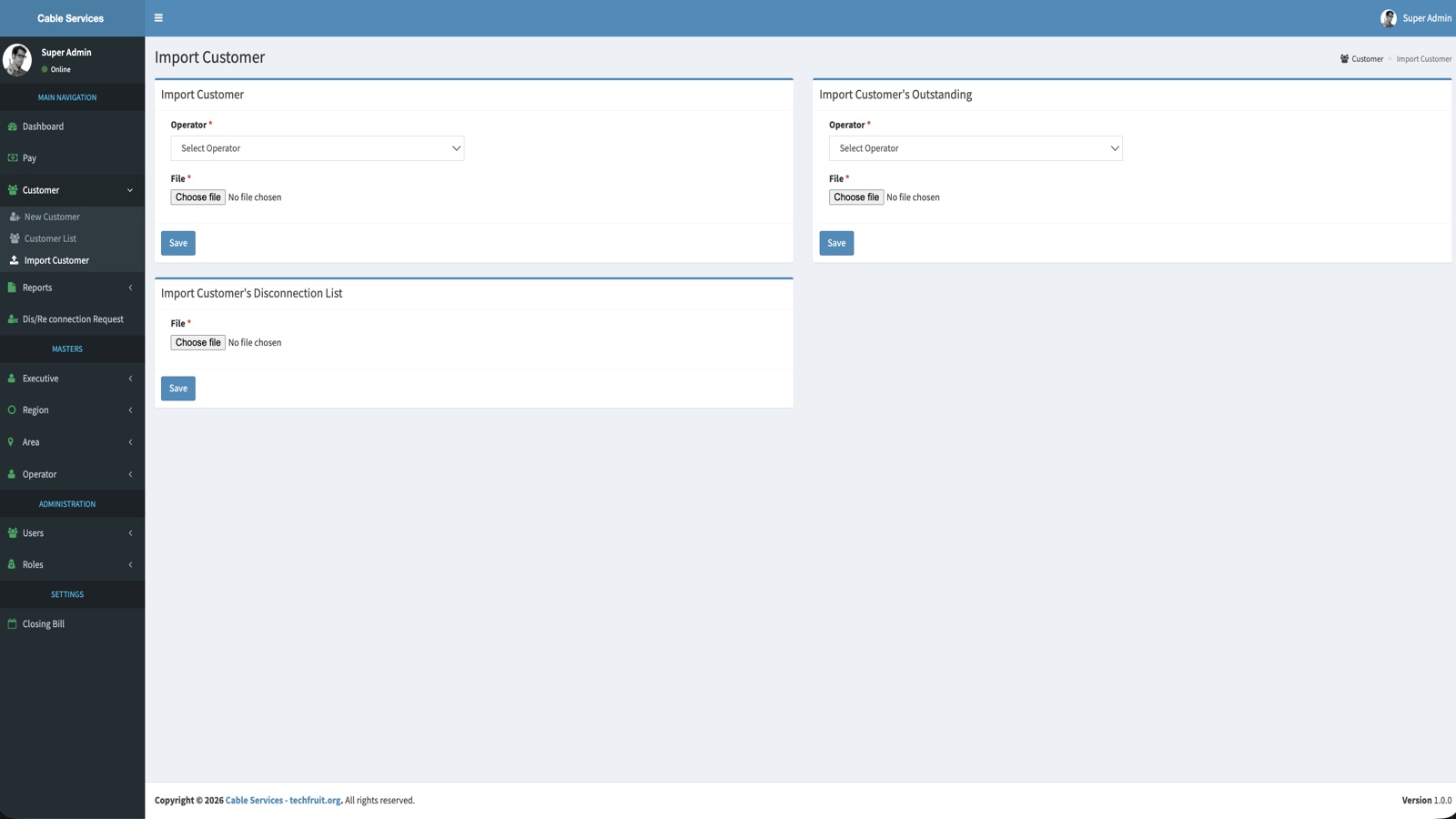The width and height of the screenshot is (1456, 819).
Task: Open Cable Services - techfruit.org footer link
Action: (x=283, y=801)
